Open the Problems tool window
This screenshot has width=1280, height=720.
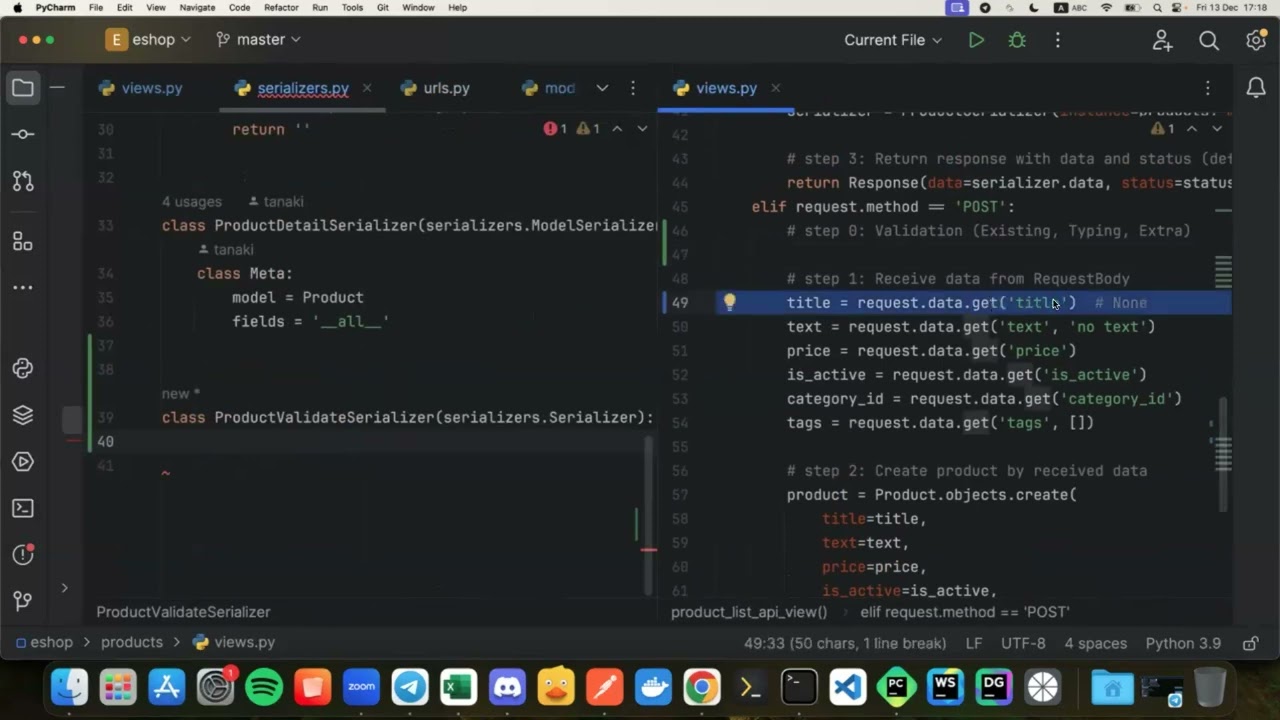pyautogui.click(x=22, y=554)
